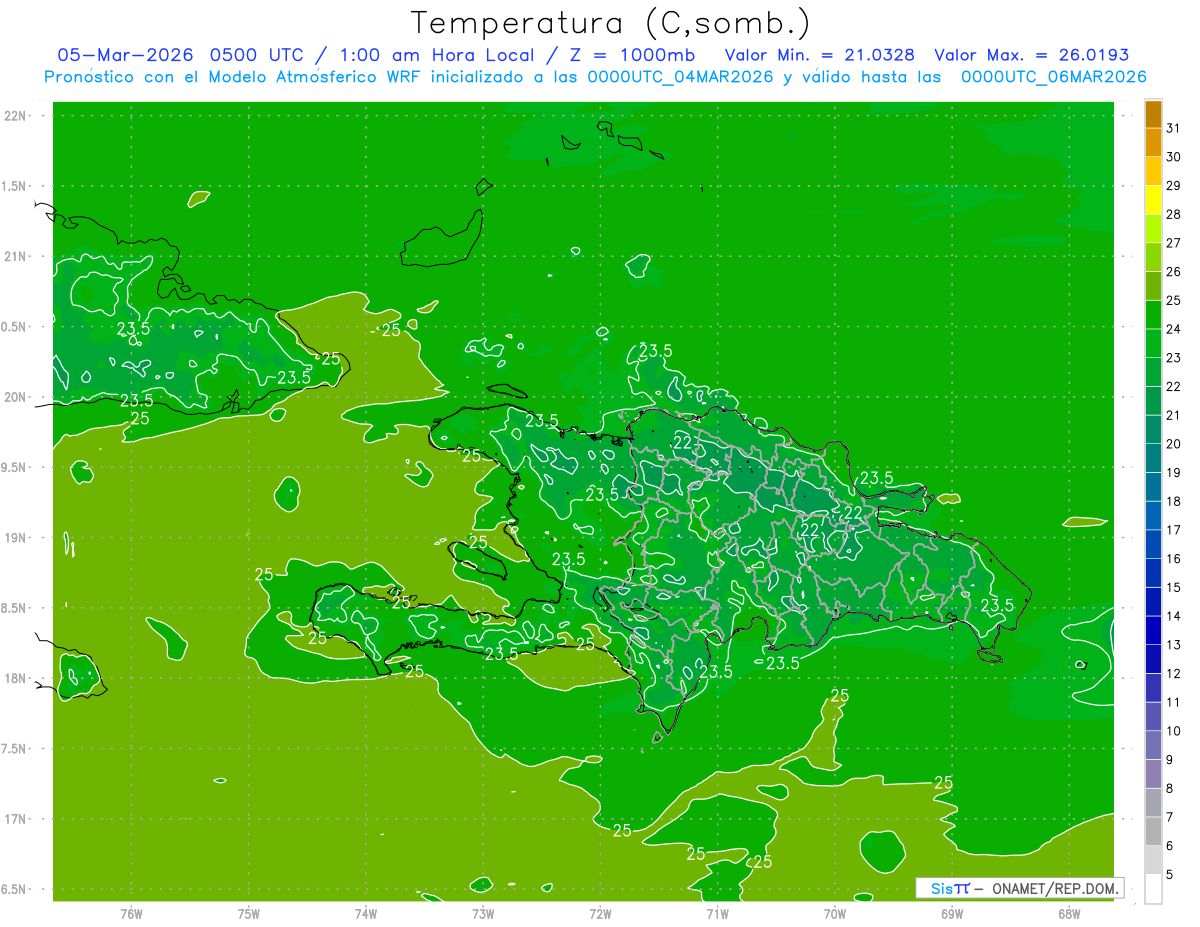Click the '24' label on the color scale

pos(1173,329)
